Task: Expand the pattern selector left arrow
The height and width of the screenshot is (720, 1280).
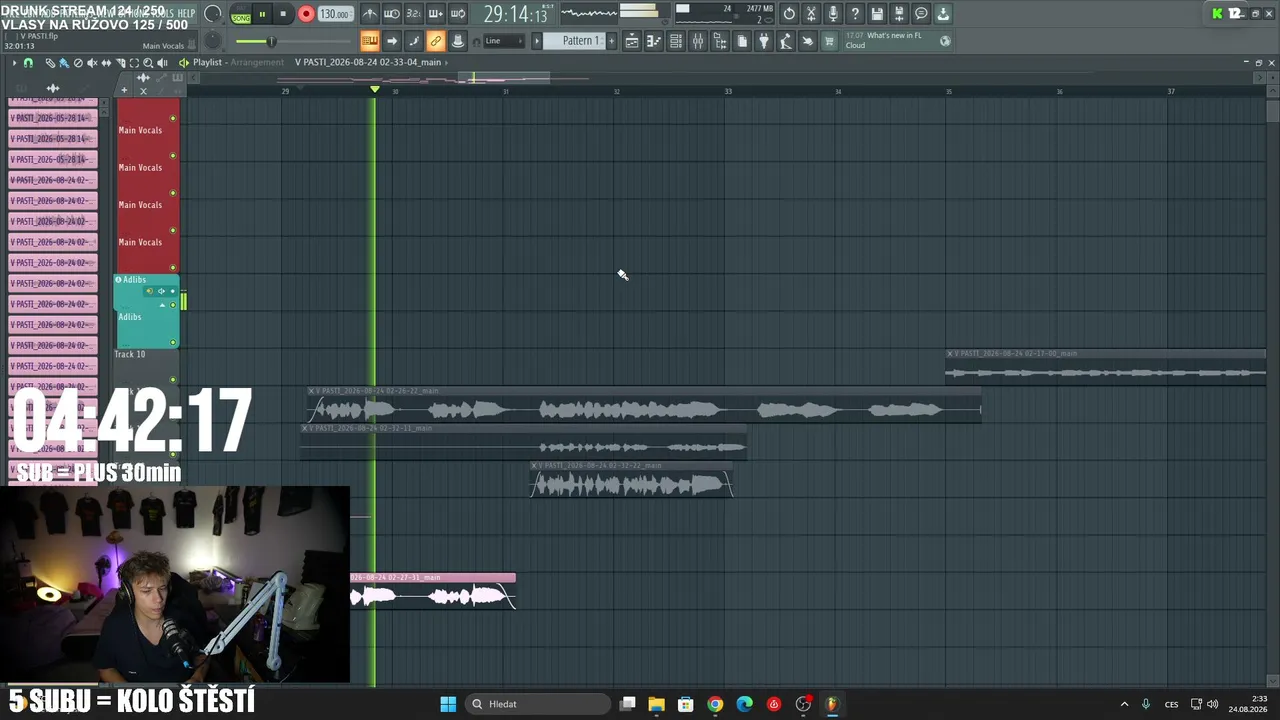Action: [x=537, y=41]
